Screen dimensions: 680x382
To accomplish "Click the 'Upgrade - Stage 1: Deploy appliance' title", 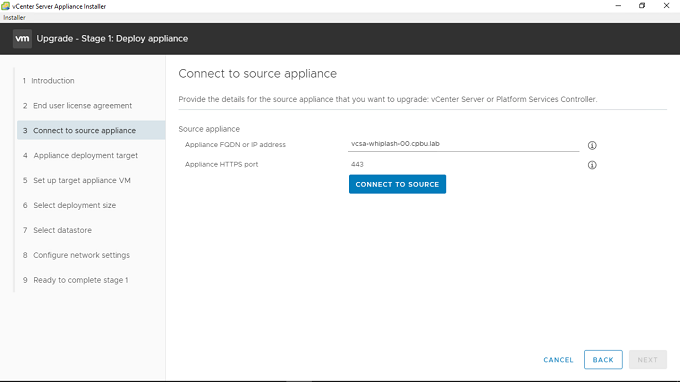I will point(112,39).
